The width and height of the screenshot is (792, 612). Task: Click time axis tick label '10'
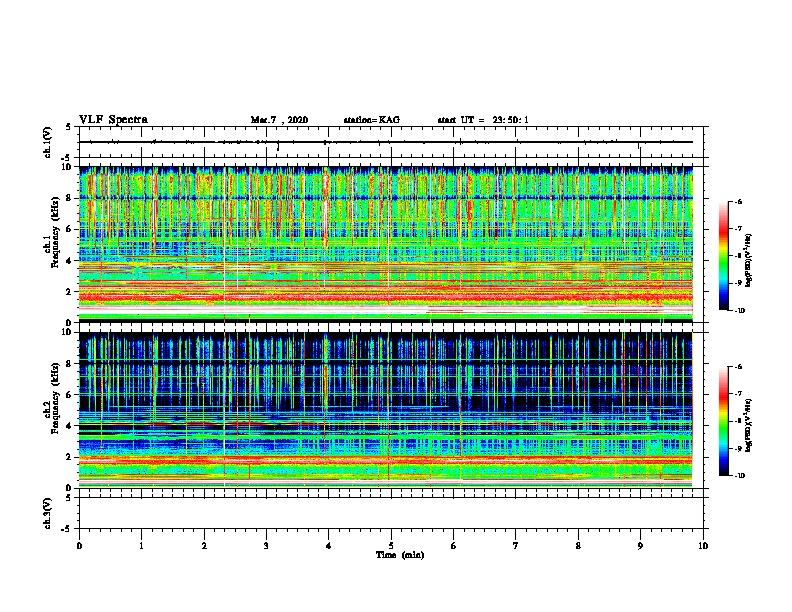[703, 546]
